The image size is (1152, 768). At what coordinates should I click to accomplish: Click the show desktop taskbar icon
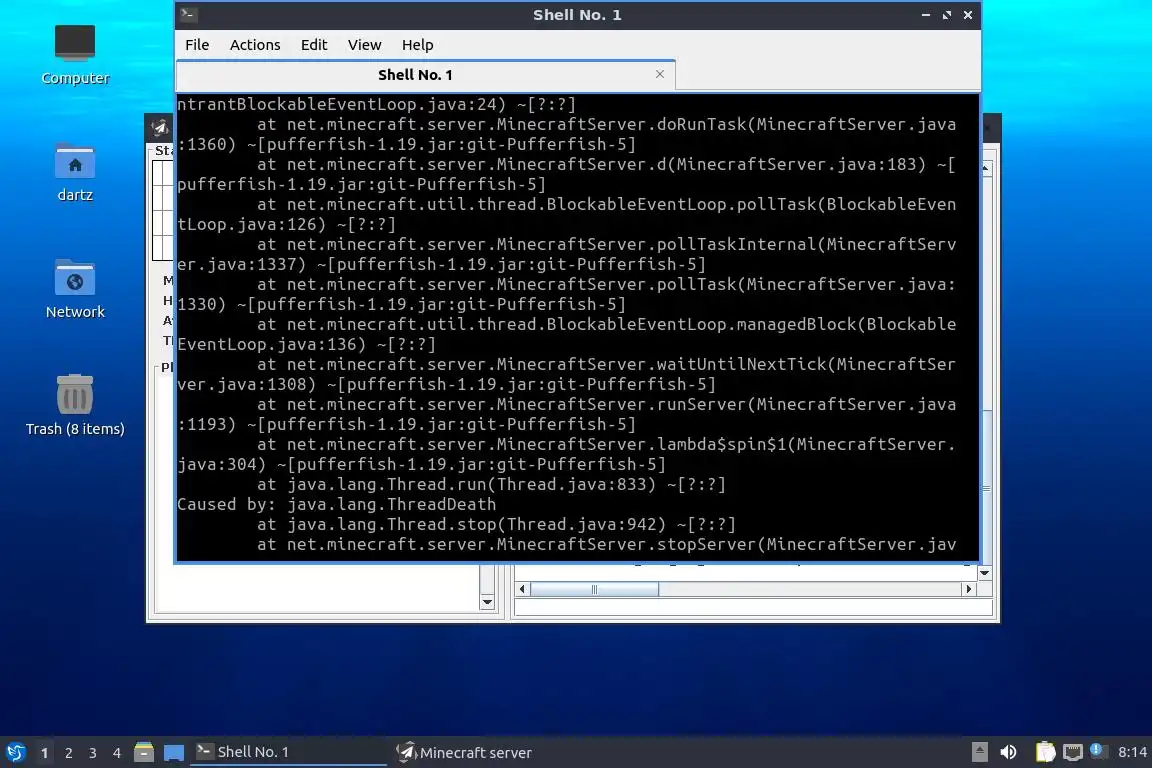tap(174, 753)
